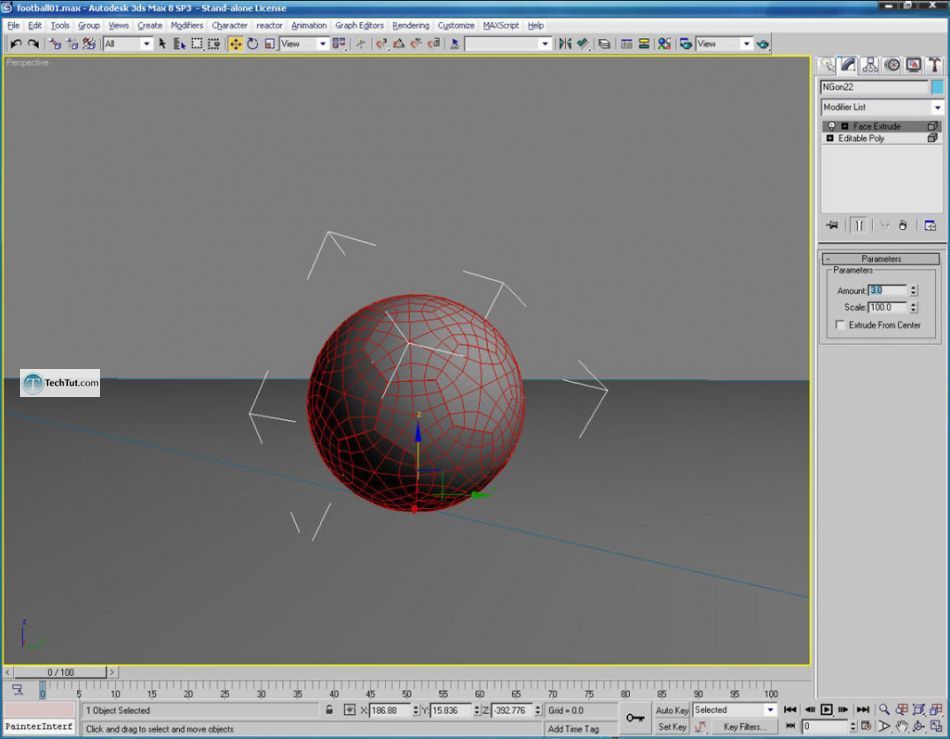Click the Mirror tool icon

tap(565, 44)
